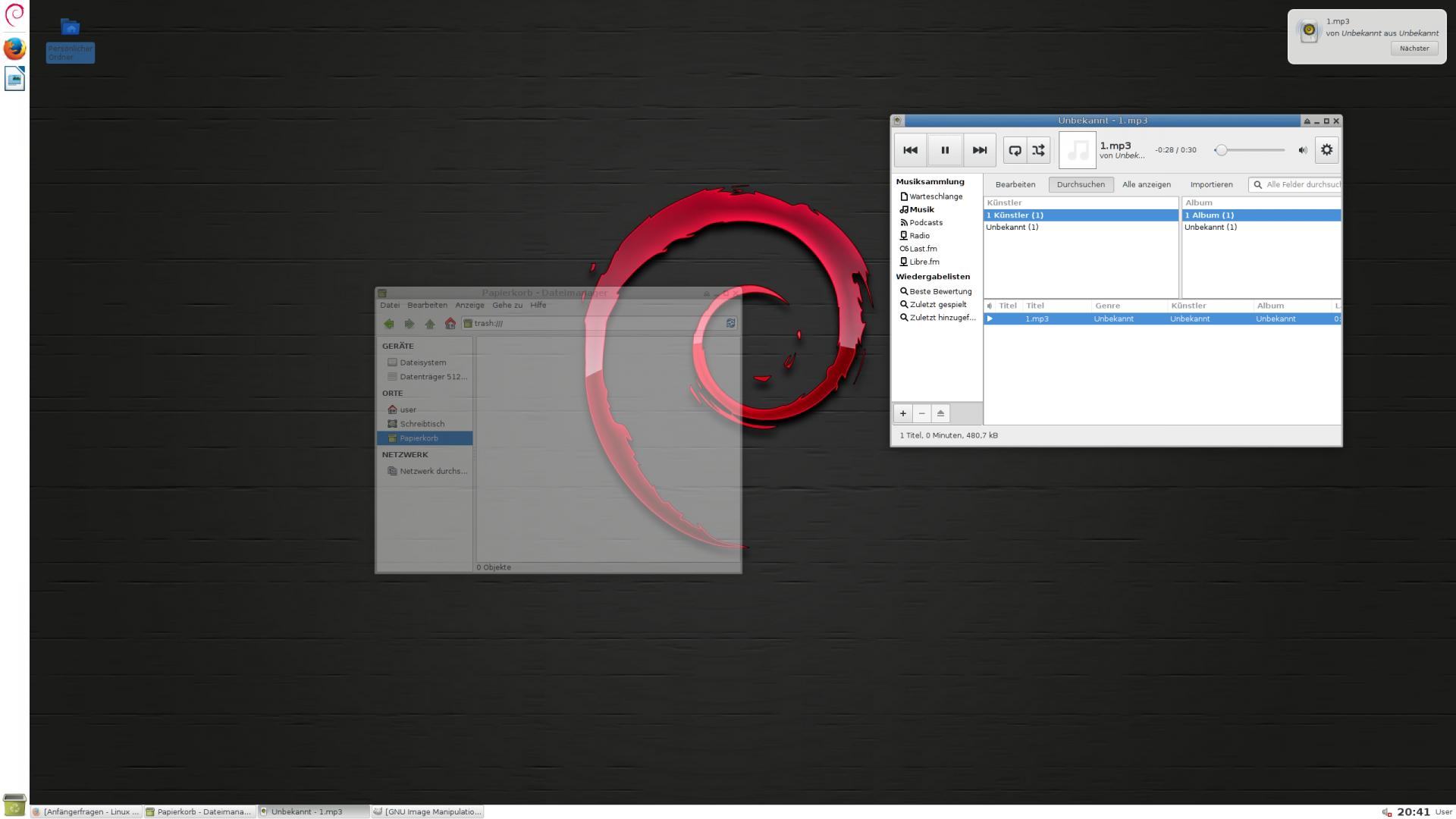The width and height of the screenshot is (1456, 819).
Task: Open the music player gear menu
Action: click(1326, 150)
